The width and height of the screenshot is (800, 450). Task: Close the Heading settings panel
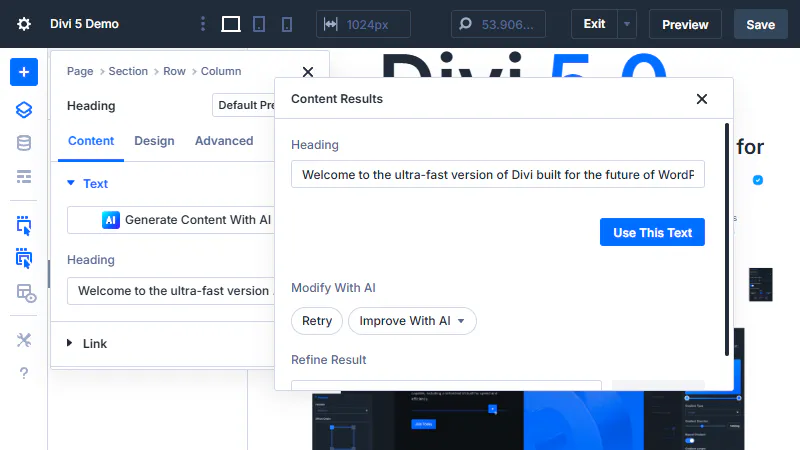click(x=308, y=72)
